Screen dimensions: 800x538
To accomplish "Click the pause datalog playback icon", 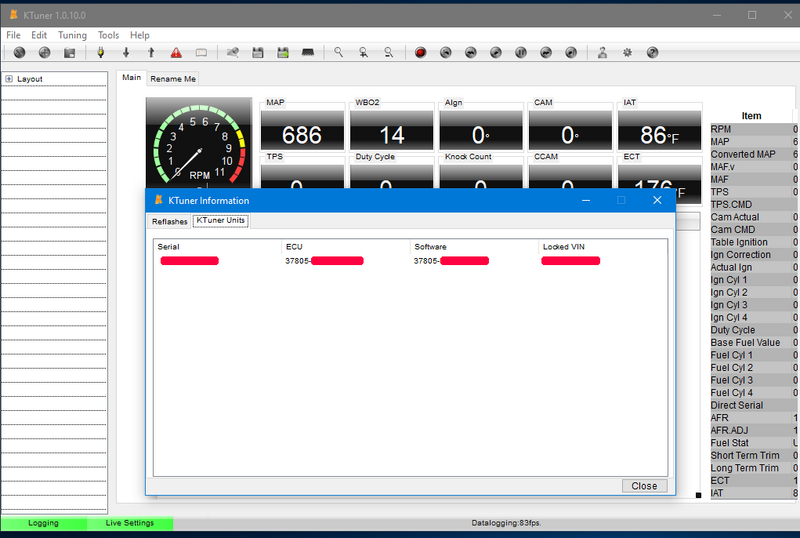I will (520, 52).
